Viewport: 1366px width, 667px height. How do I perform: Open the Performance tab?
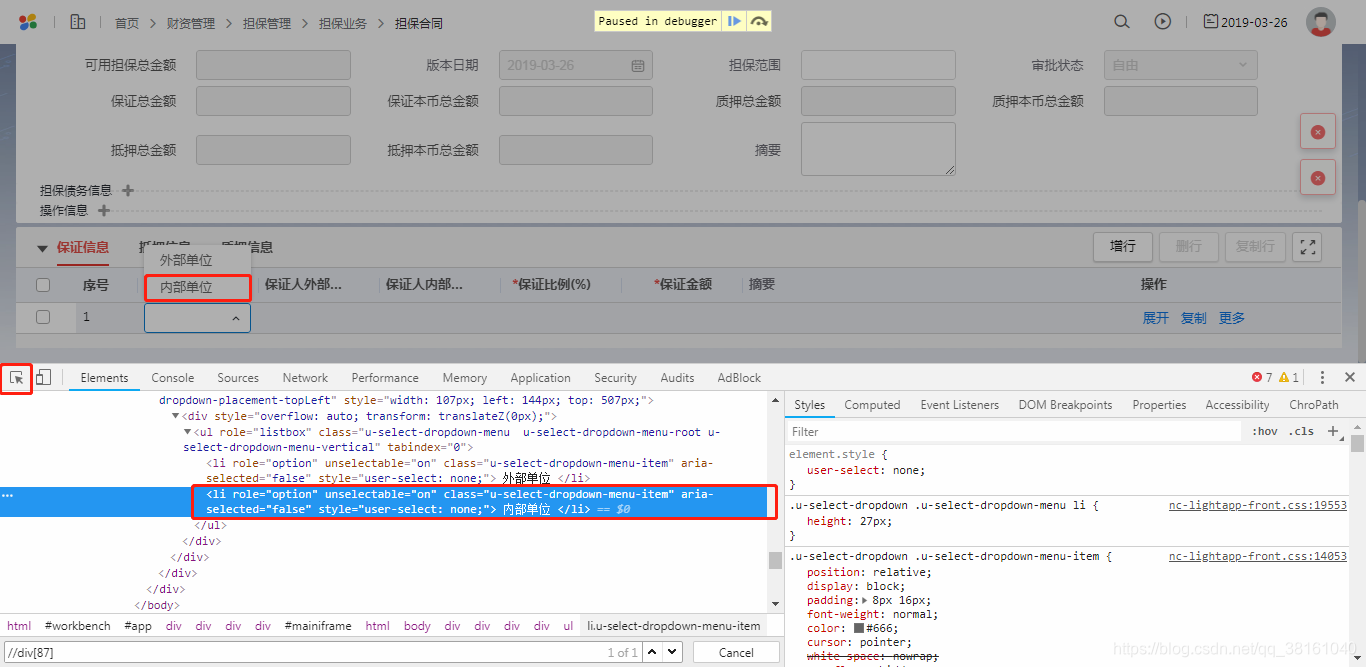point(385,377)
